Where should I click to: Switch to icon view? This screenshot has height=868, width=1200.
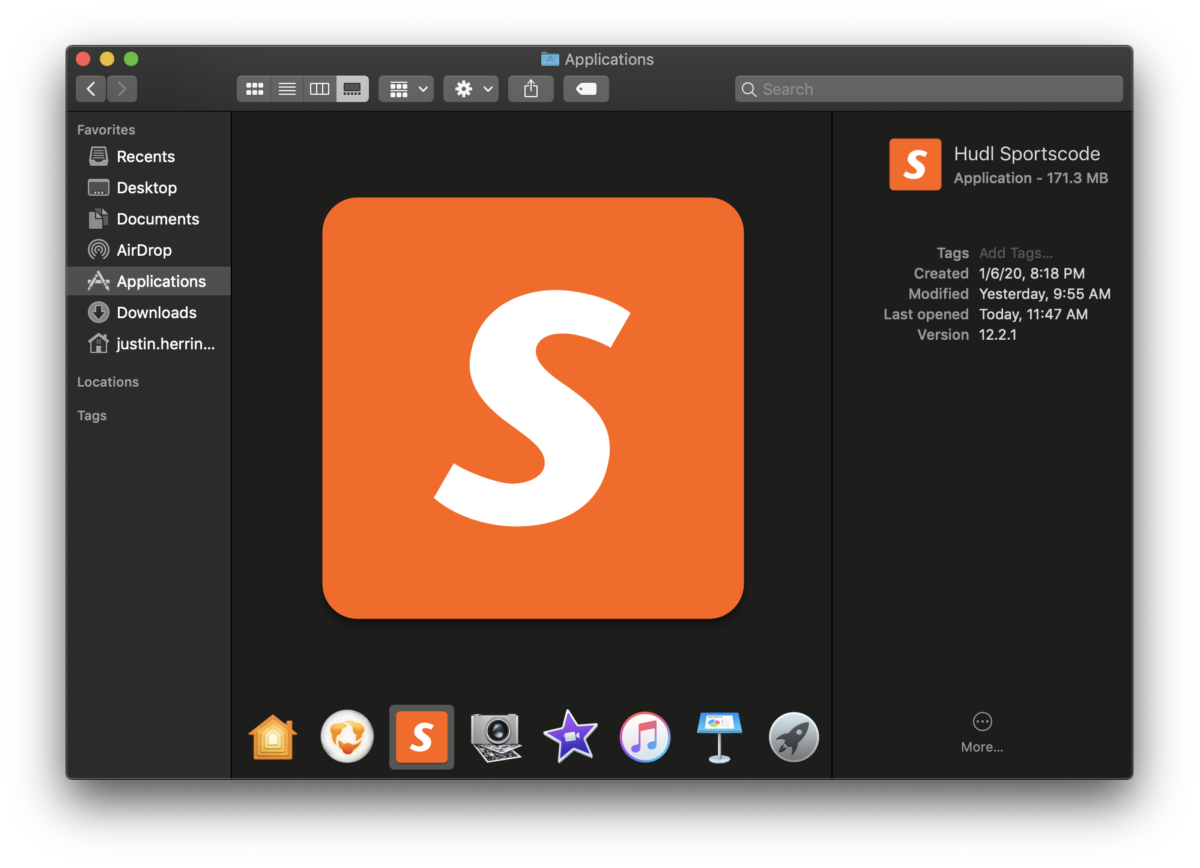(x=255, y=89)
